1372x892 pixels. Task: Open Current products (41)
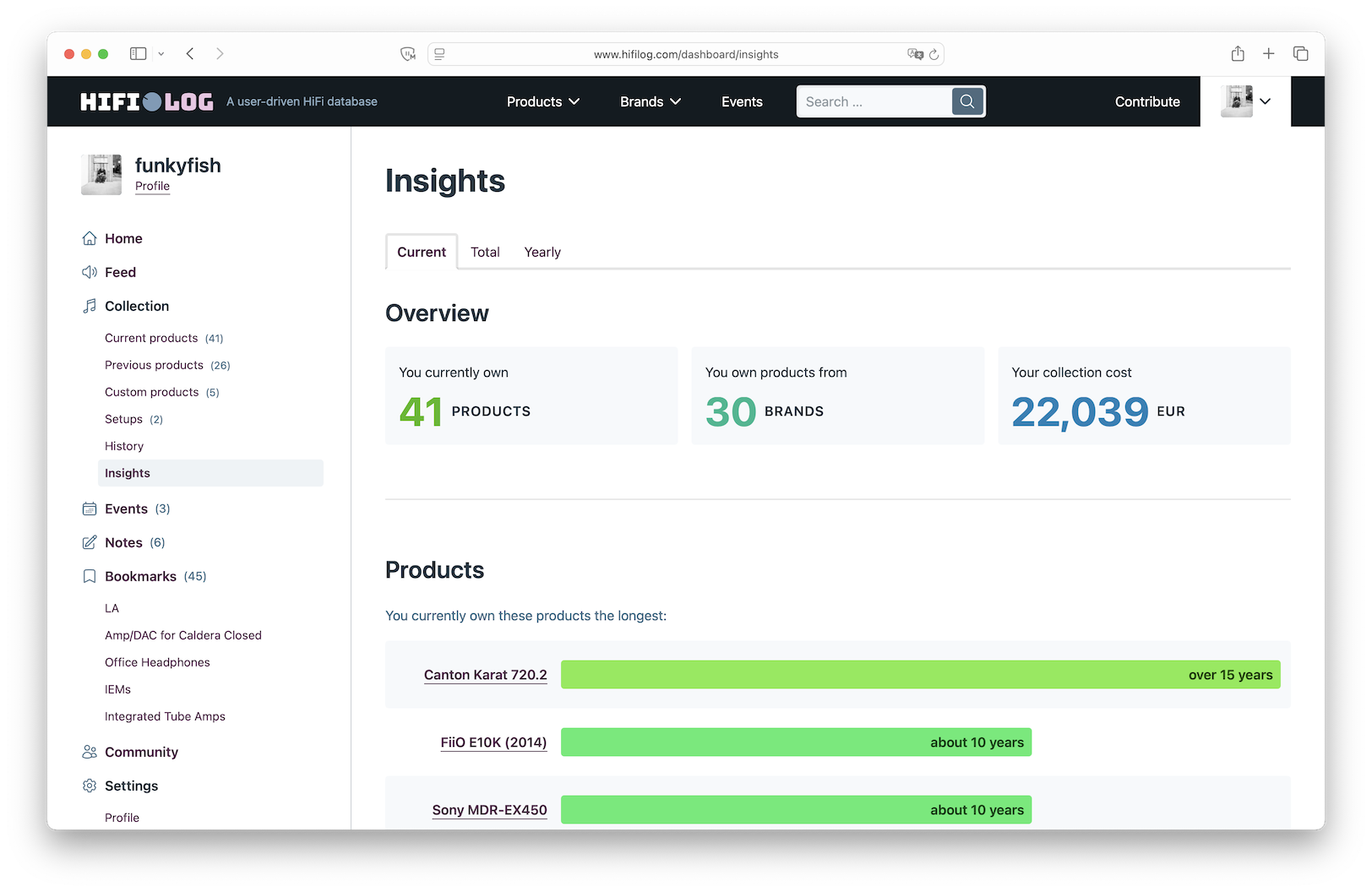(x=164, y=338)
